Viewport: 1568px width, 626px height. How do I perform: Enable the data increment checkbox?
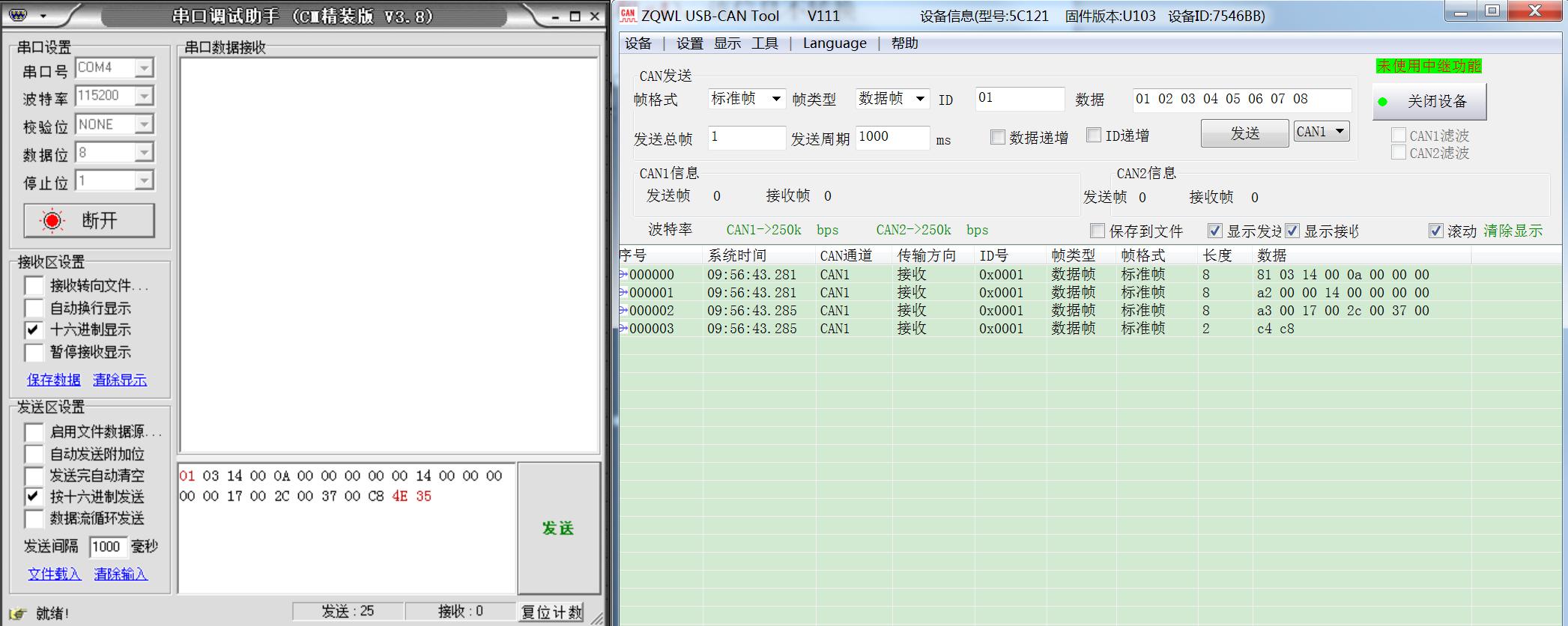(997, 137)
